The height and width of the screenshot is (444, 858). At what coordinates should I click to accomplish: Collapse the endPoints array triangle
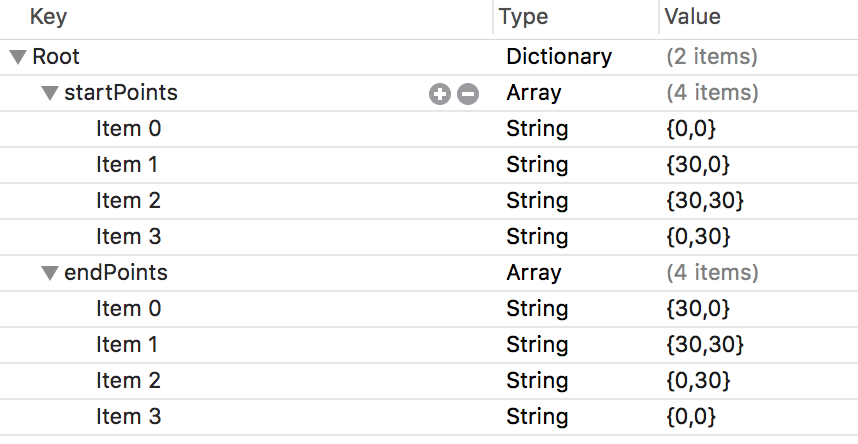50,273
